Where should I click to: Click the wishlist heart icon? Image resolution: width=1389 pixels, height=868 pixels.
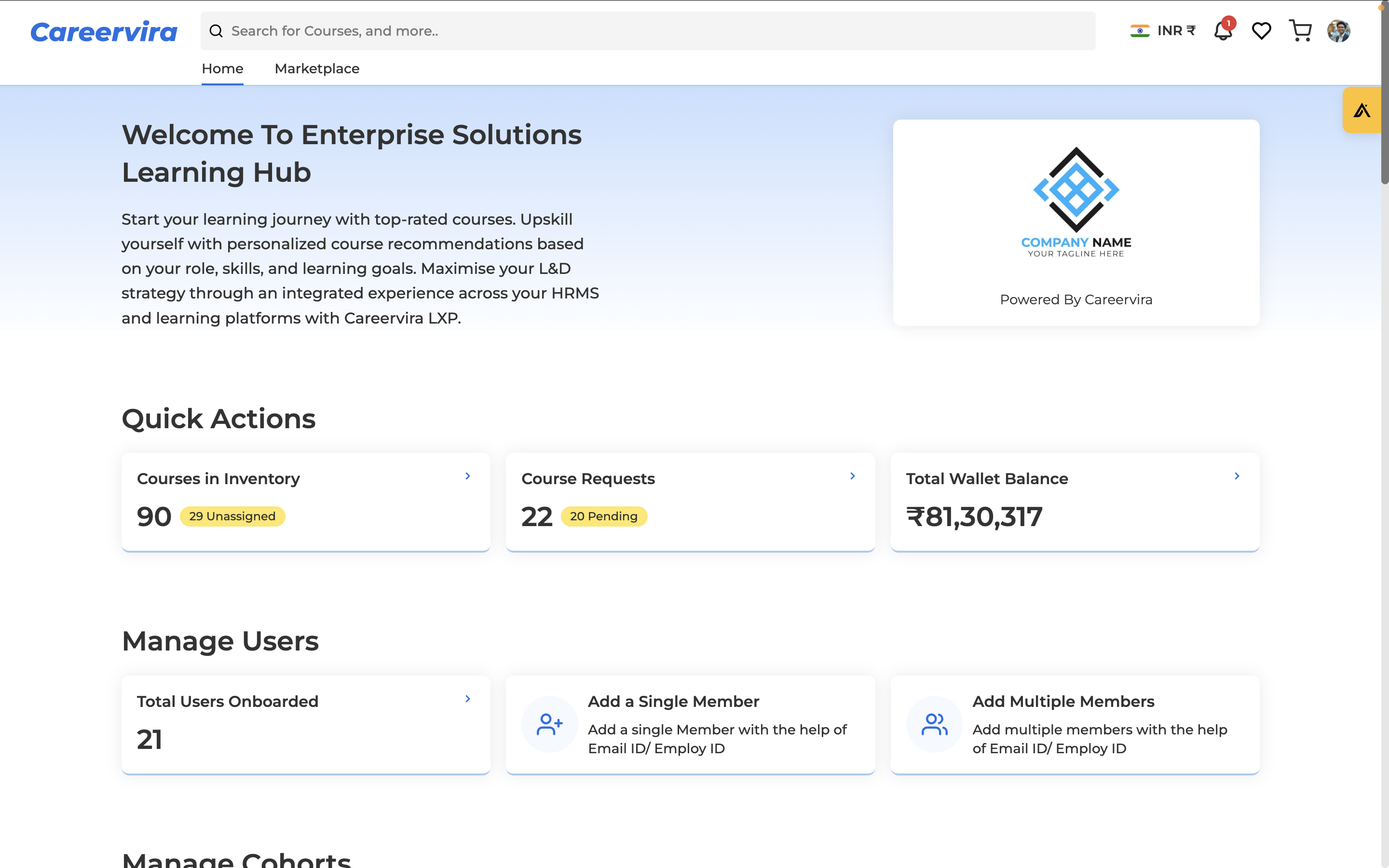(x=1262, y=30)
